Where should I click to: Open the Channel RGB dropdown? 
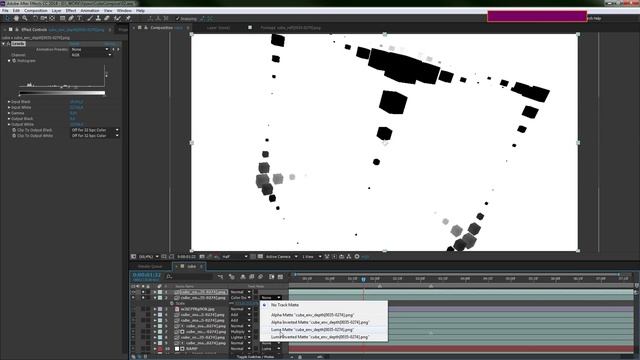(91, 55)
